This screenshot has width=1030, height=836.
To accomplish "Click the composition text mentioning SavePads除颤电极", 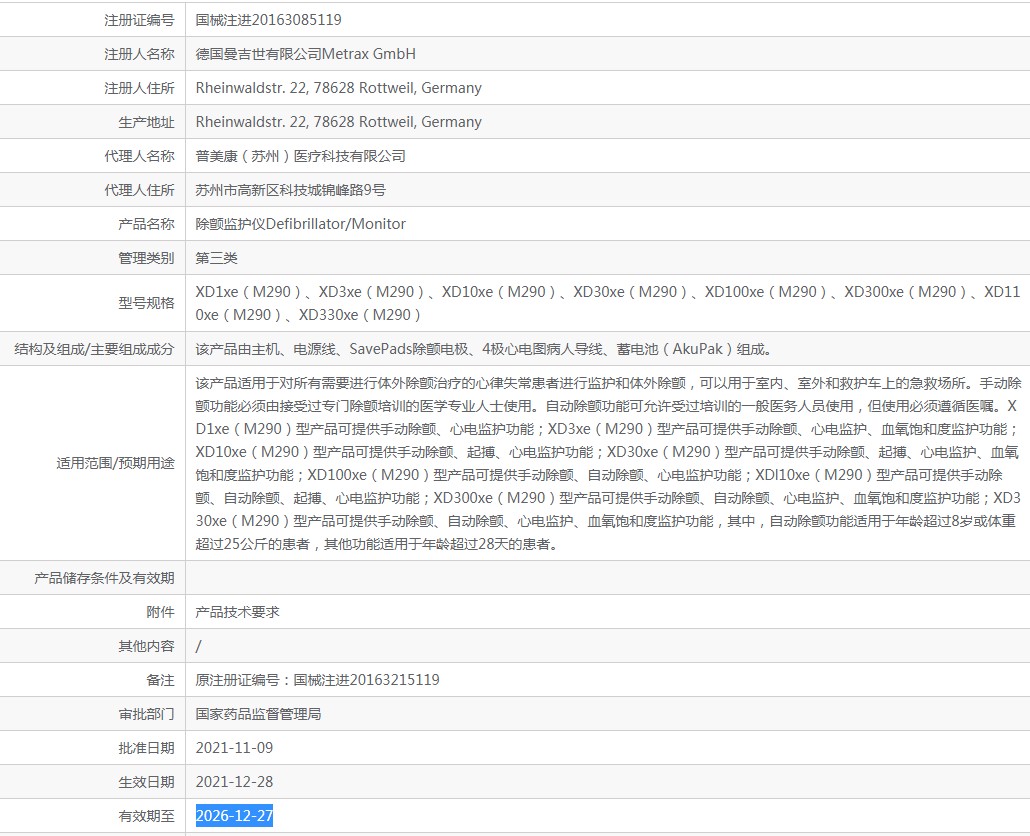I will pyautogui.click(x=483, y=349).
